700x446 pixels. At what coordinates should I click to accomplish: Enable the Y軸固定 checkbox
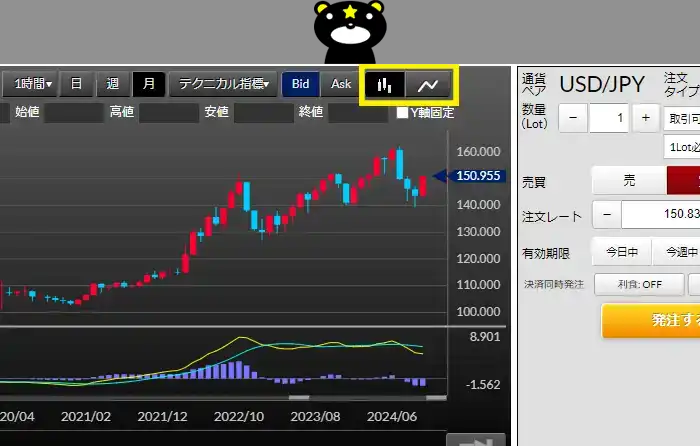pyautogui.click(x=402, y=113)
